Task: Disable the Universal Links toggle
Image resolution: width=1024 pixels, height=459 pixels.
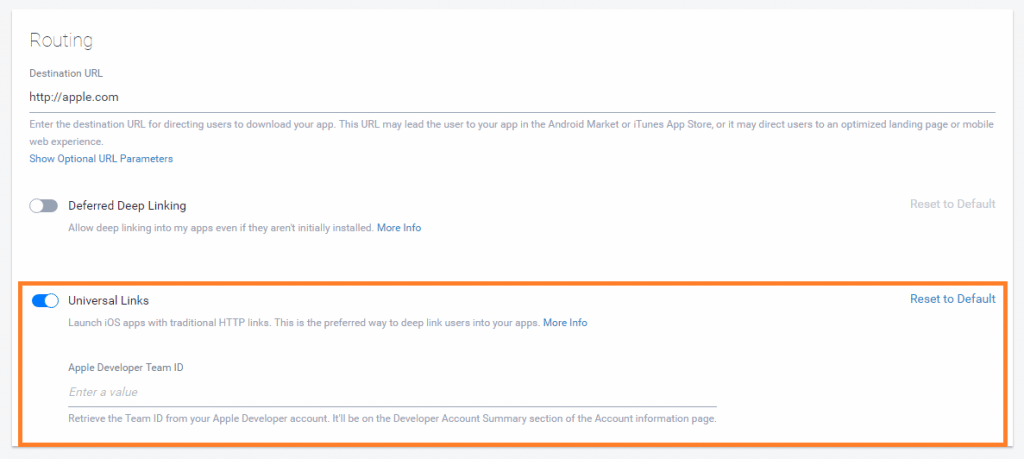Action: point(46,300)
